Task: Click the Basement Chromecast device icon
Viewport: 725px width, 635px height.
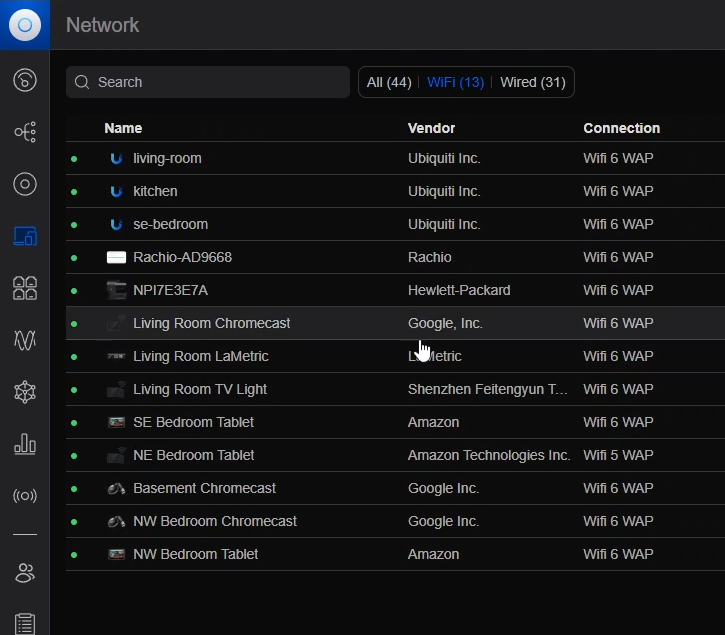Action: click(x=116, y=488)
